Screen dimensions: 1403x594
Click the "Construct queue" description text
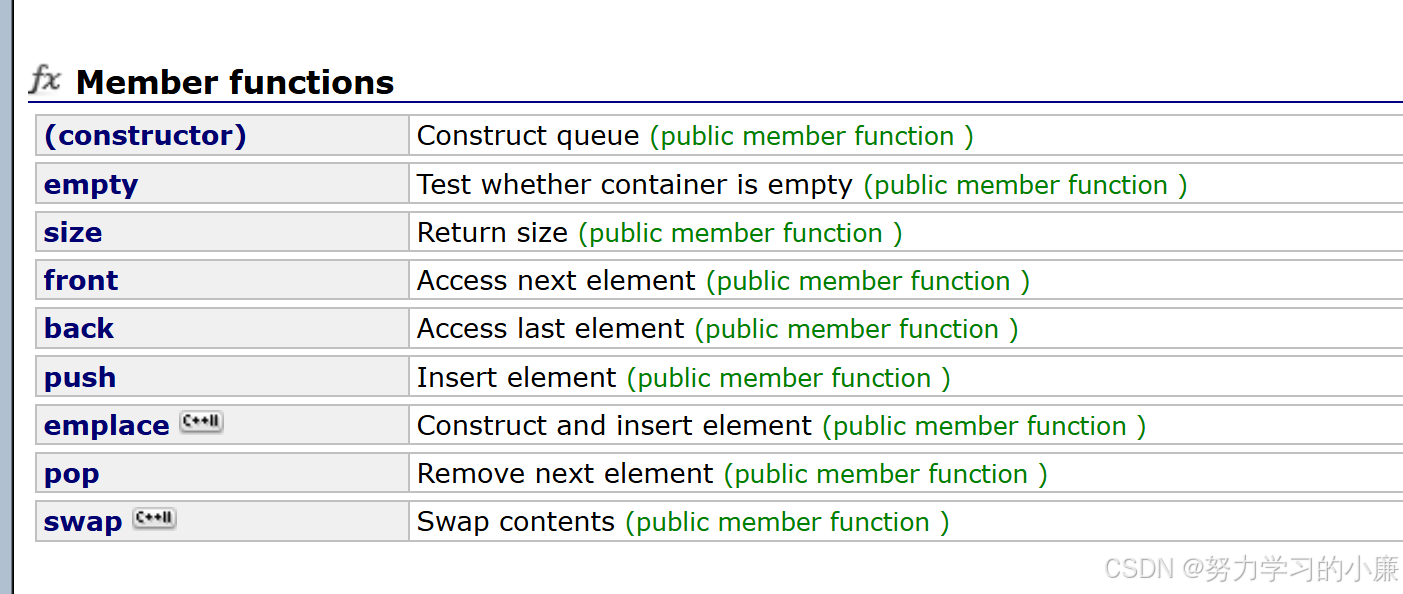(528, 136)
